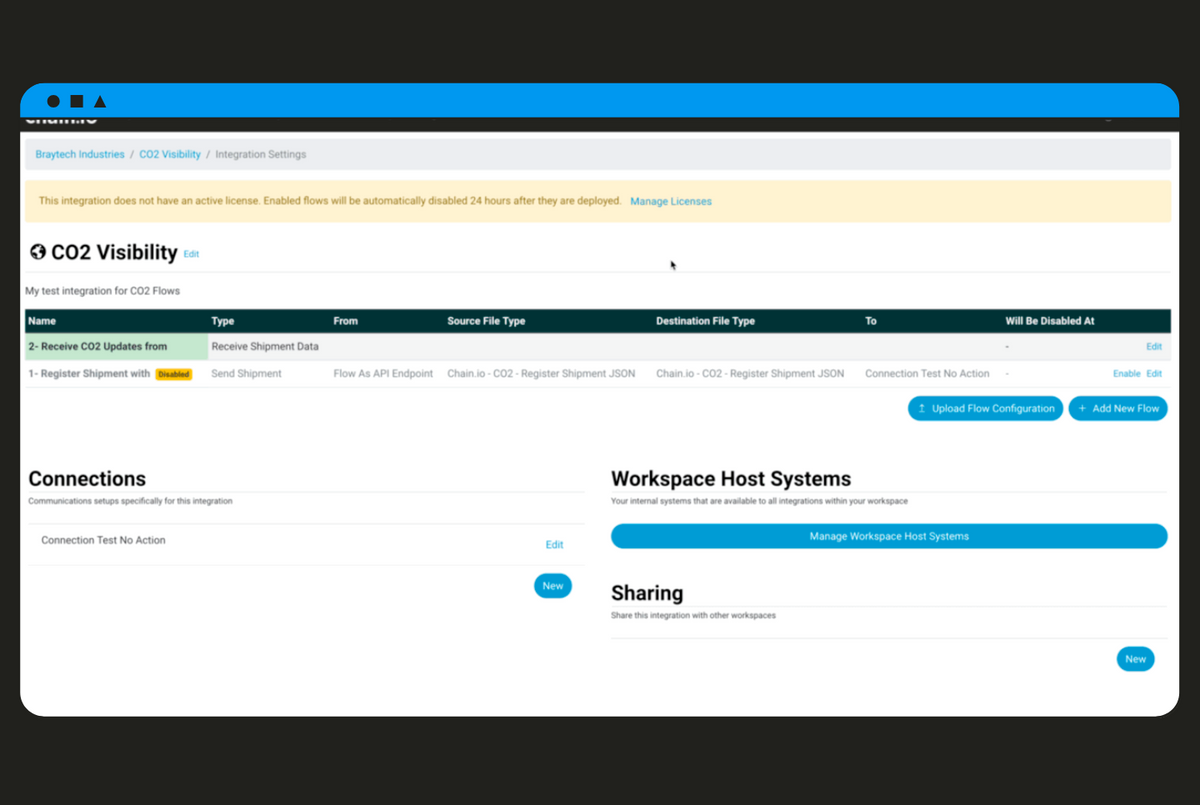Click the globe icon beside CO2 Visibility title
1200x805 pixels.
tap(37, 252)
